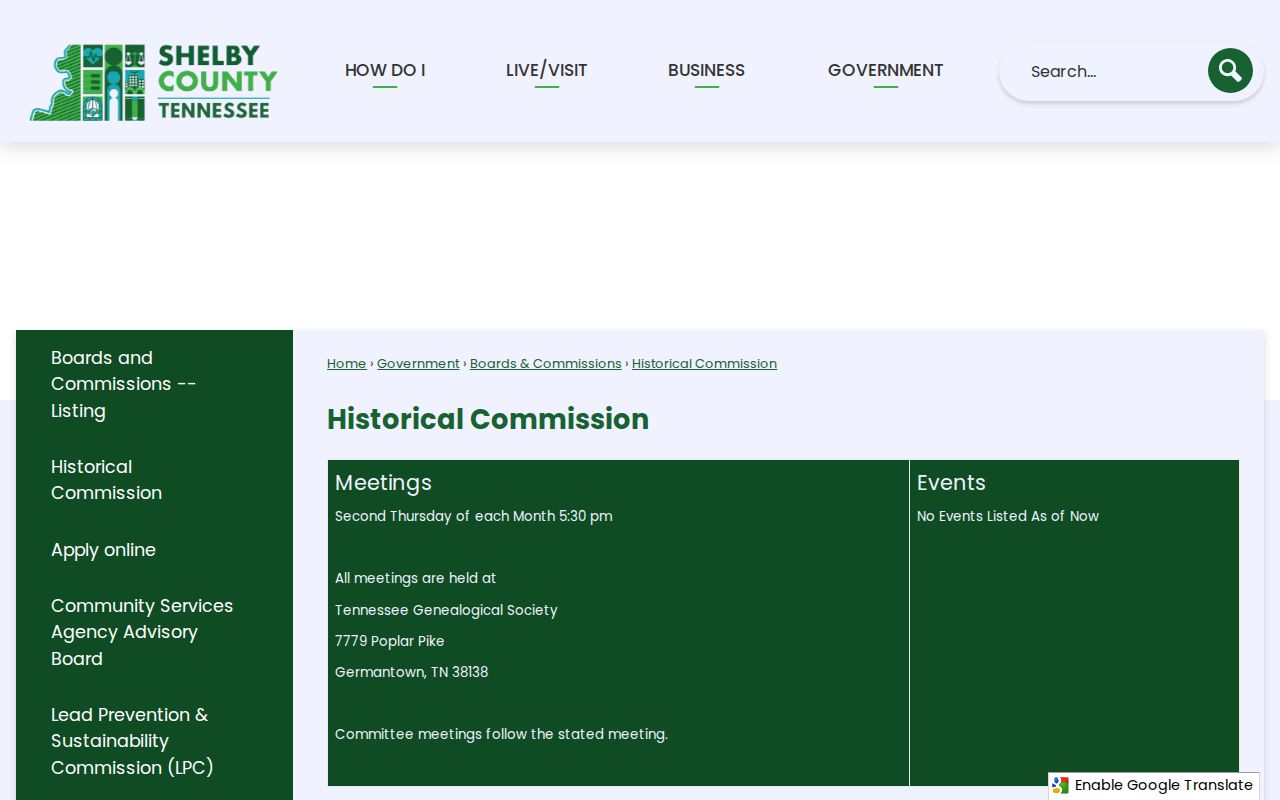Select text 'Second Thursday of each Month 5:30 pm'

[474, 516]
